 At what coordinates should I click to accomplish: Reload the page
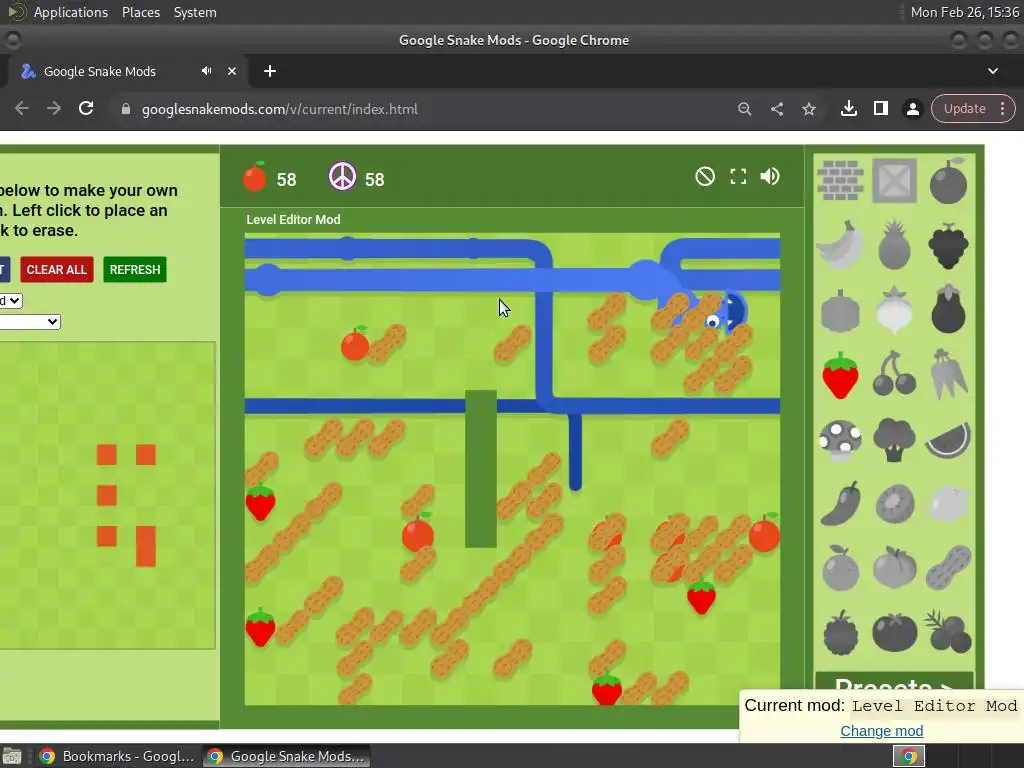(x=86, y=108)
